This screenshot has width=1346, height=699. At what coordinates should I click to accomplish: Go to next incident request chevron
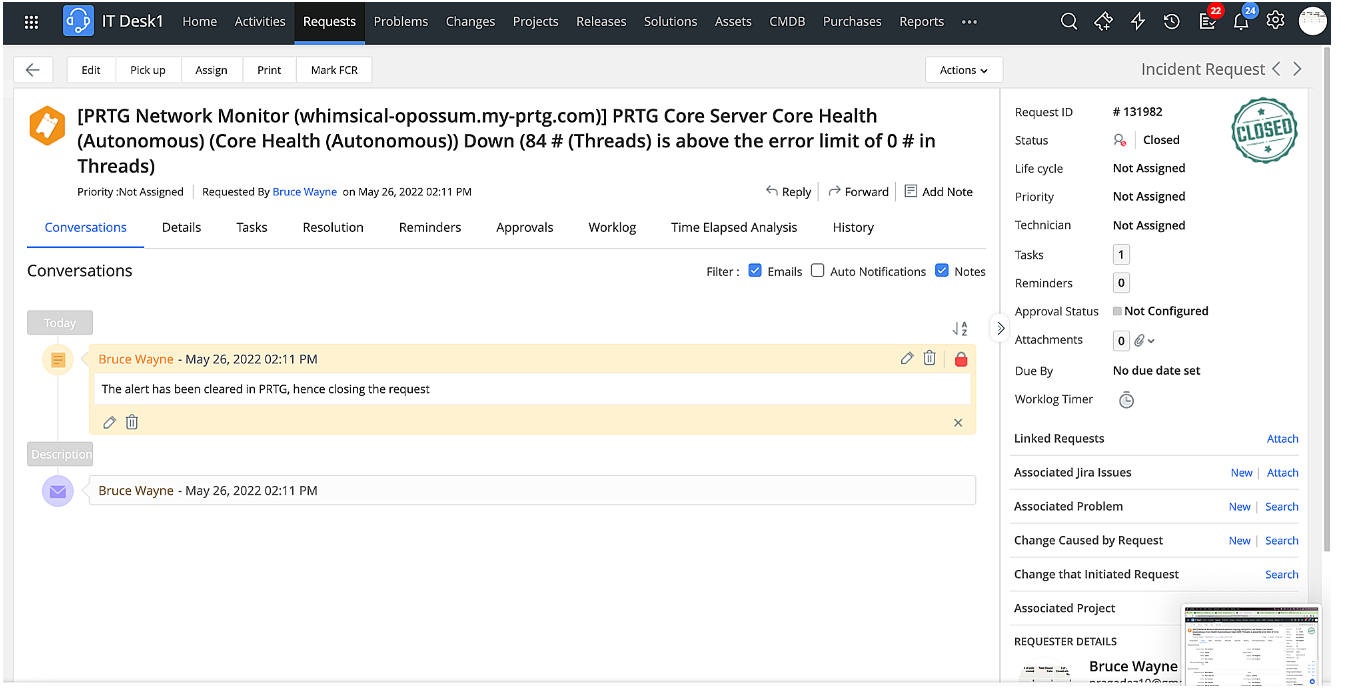point(1297,69)
